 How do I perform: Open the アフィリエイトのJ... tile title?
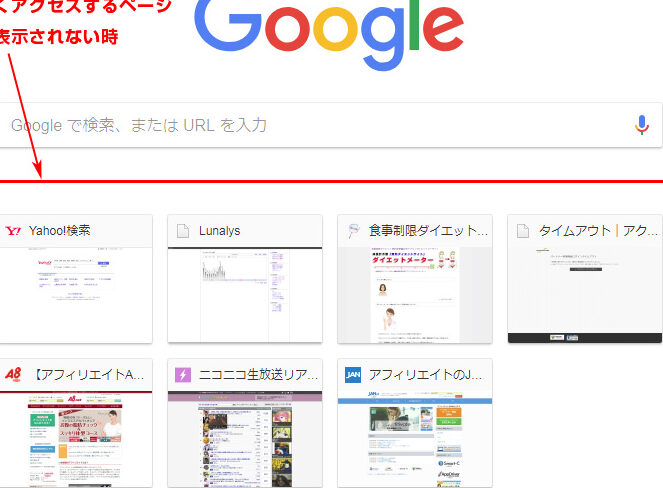coord(425,375)
